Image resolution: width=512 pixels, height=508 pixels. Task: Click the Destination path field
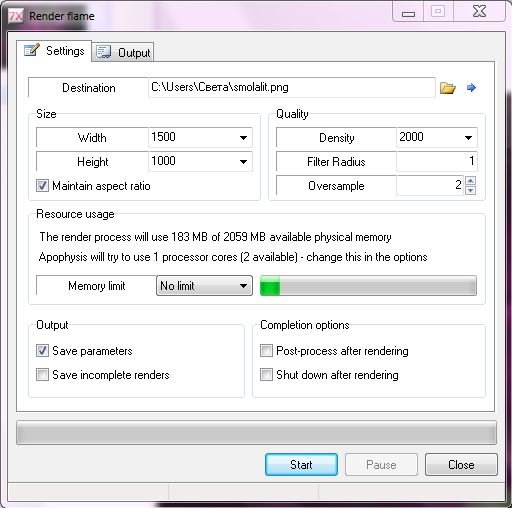tap(292, 88)
